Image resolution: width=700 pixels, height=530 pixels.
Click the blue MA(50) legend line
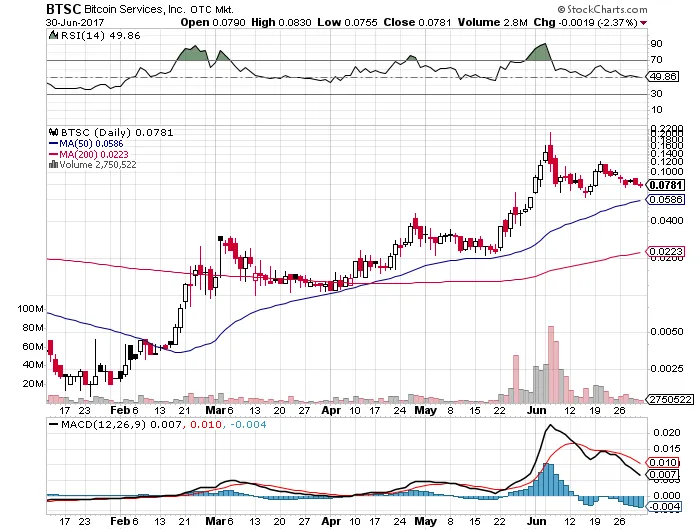[53, 144]
